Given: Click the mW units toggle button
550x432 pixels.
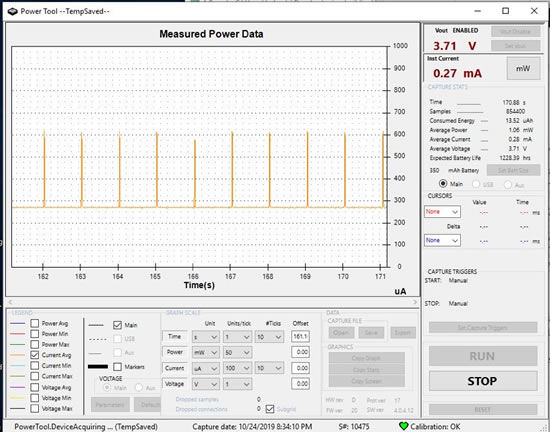Looking at the screenshot, I should click(523, 69).
